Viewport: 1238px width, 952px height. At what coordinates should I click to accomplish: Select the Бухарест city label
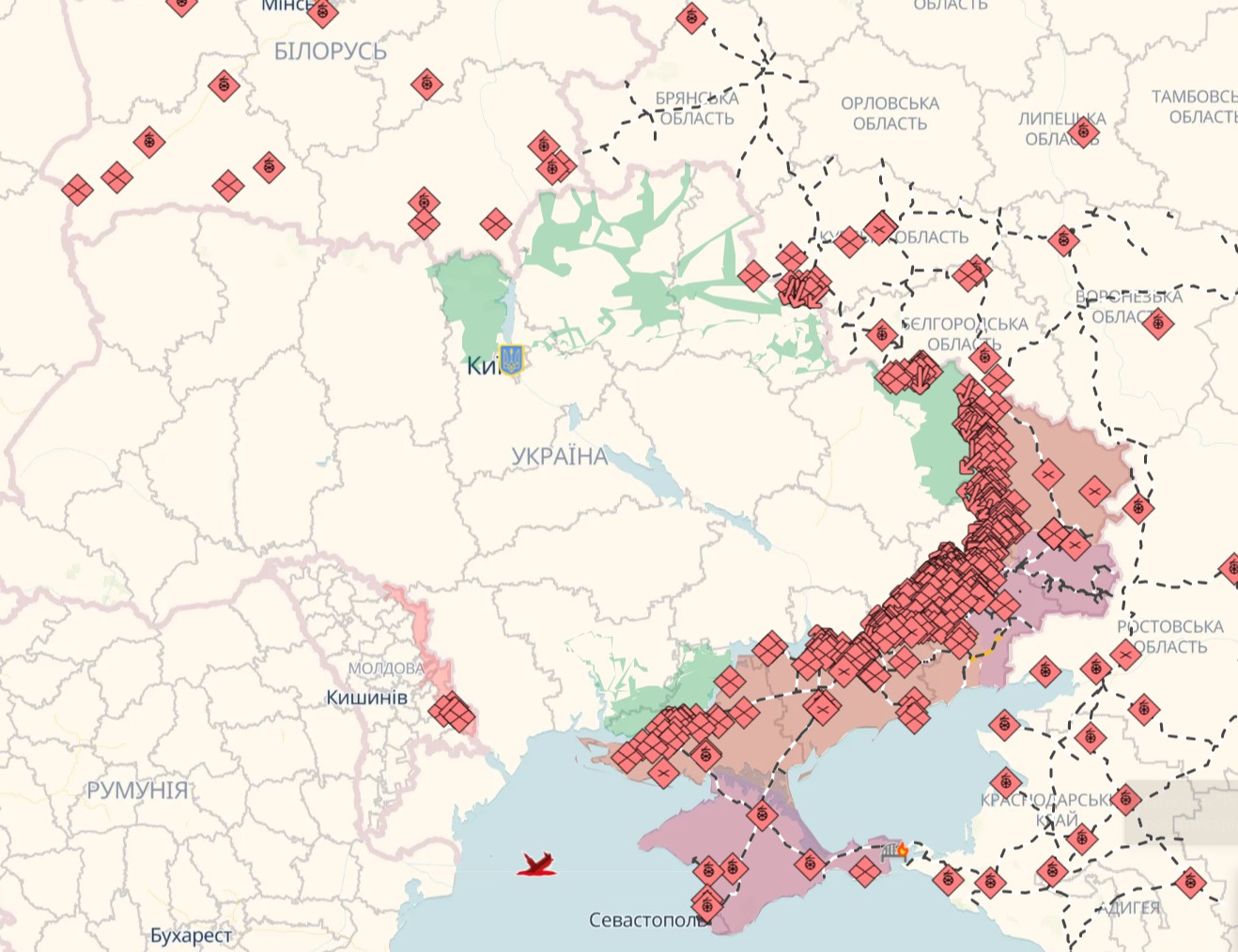(x=191, y=935)
